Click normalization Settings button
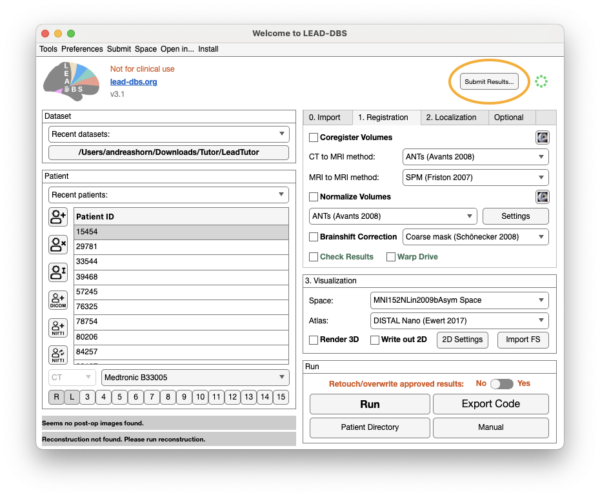 [x=515, y=217]
